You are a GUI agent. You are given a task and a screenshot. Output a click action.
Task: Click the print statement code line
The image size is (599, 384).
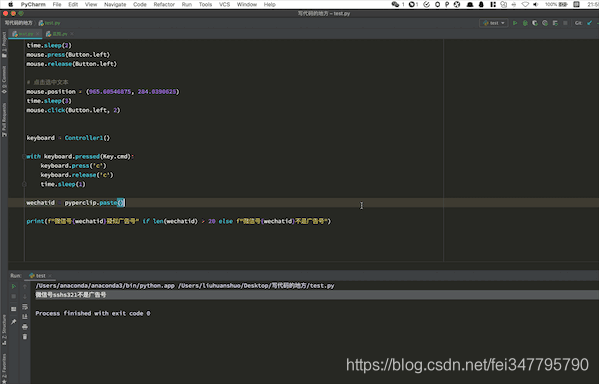coord(179,221)
